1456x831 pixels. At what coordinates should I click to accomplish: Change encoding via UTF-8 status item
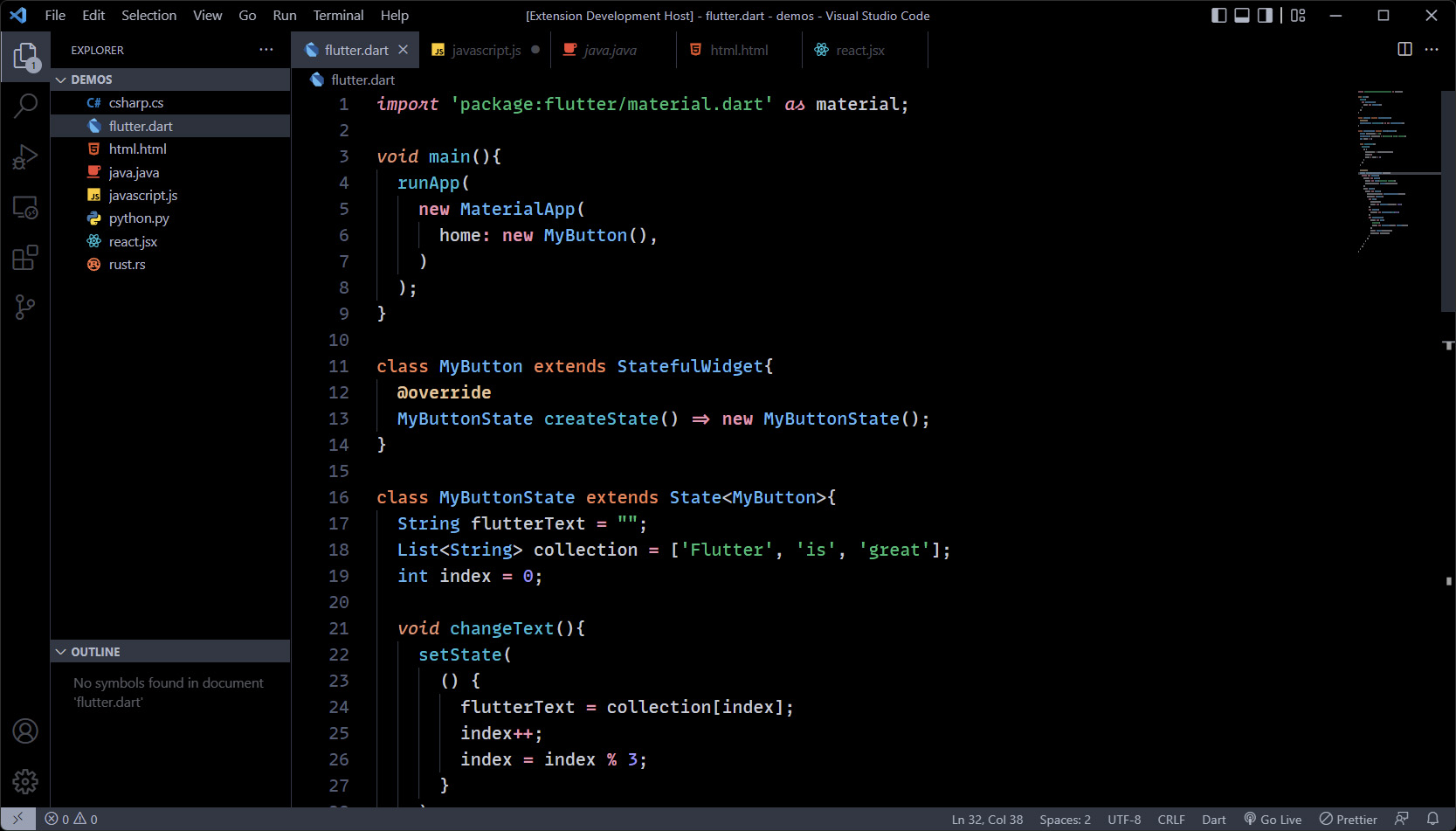(x=1124, y=819)
